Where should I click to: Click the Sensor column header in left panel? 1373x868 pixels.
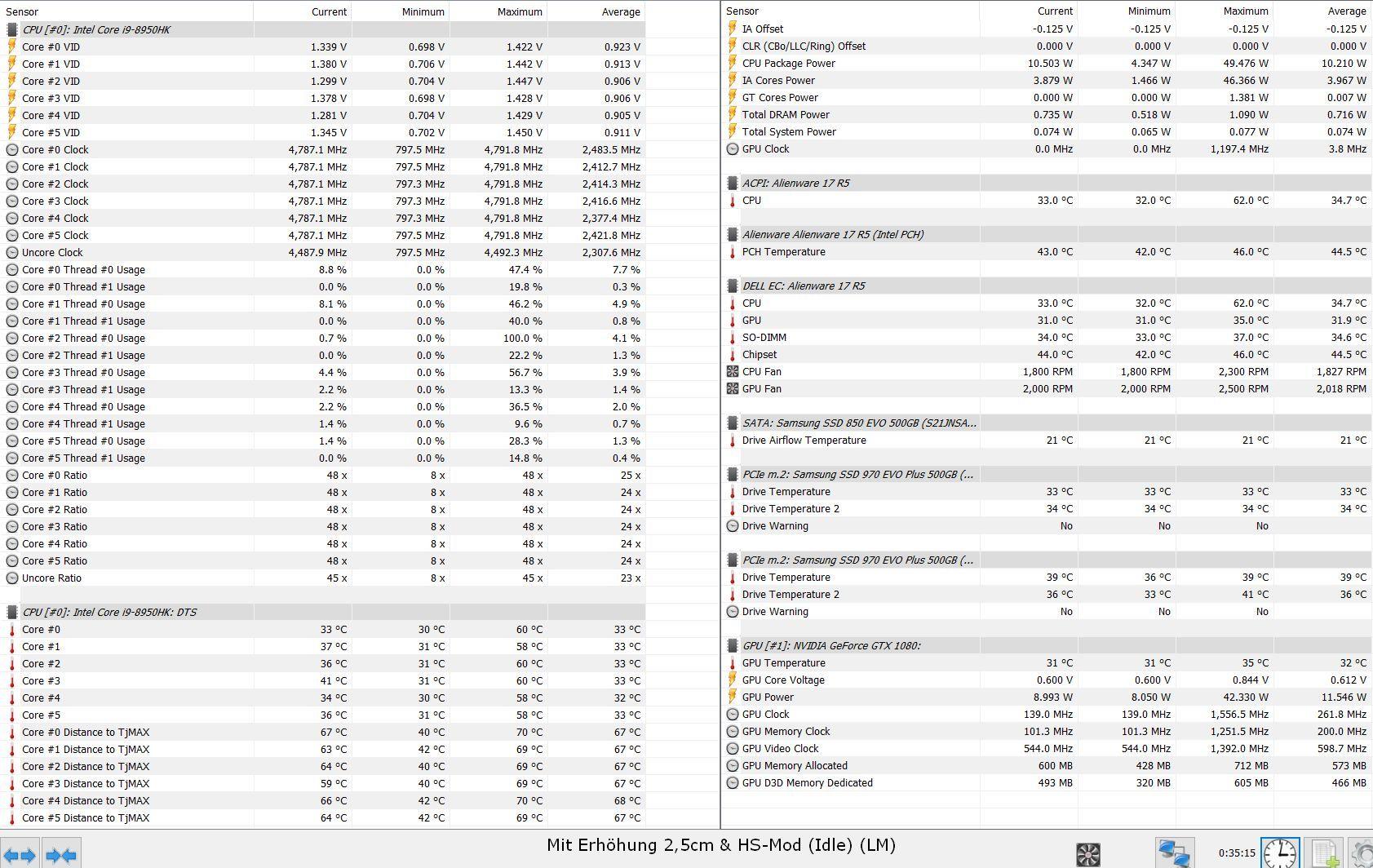[x=126, y=11]
